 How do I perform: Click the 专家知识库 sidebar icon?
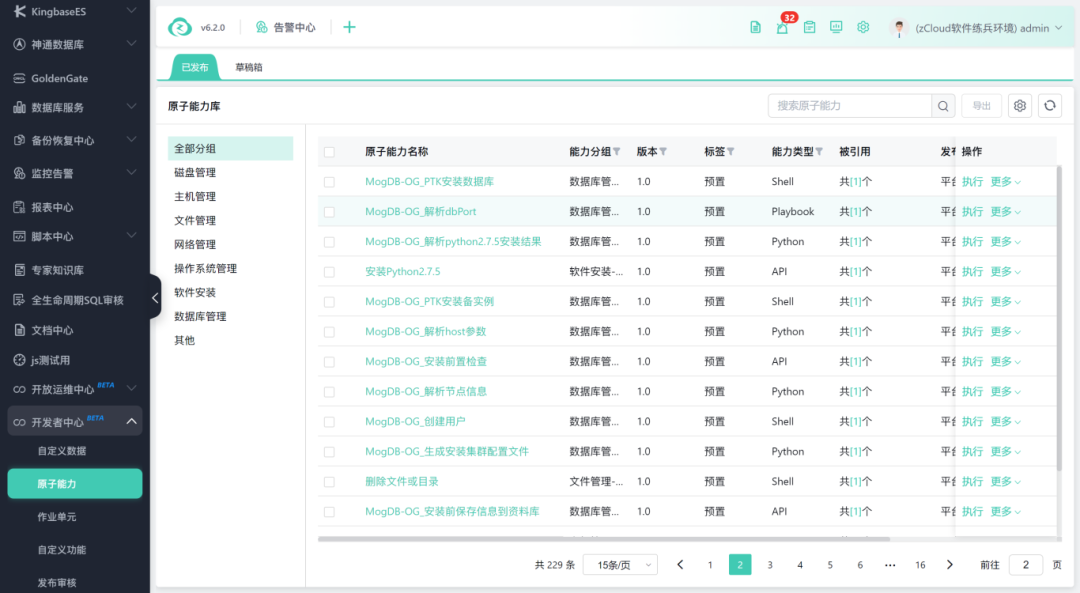click(19, 270)
